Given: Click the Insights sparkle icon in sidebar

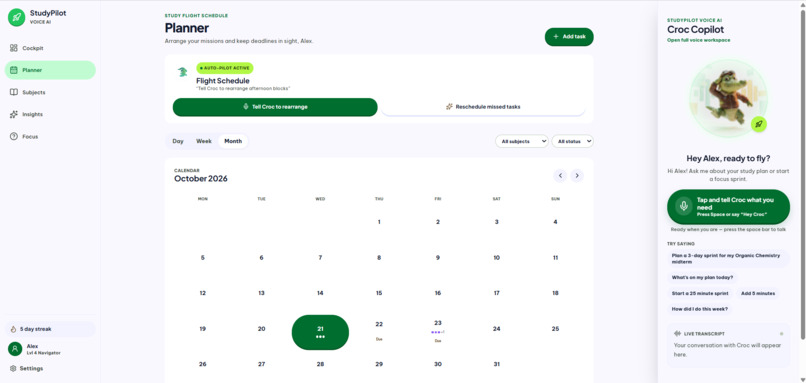Looking at the screenshot, I should click(14, 114).
